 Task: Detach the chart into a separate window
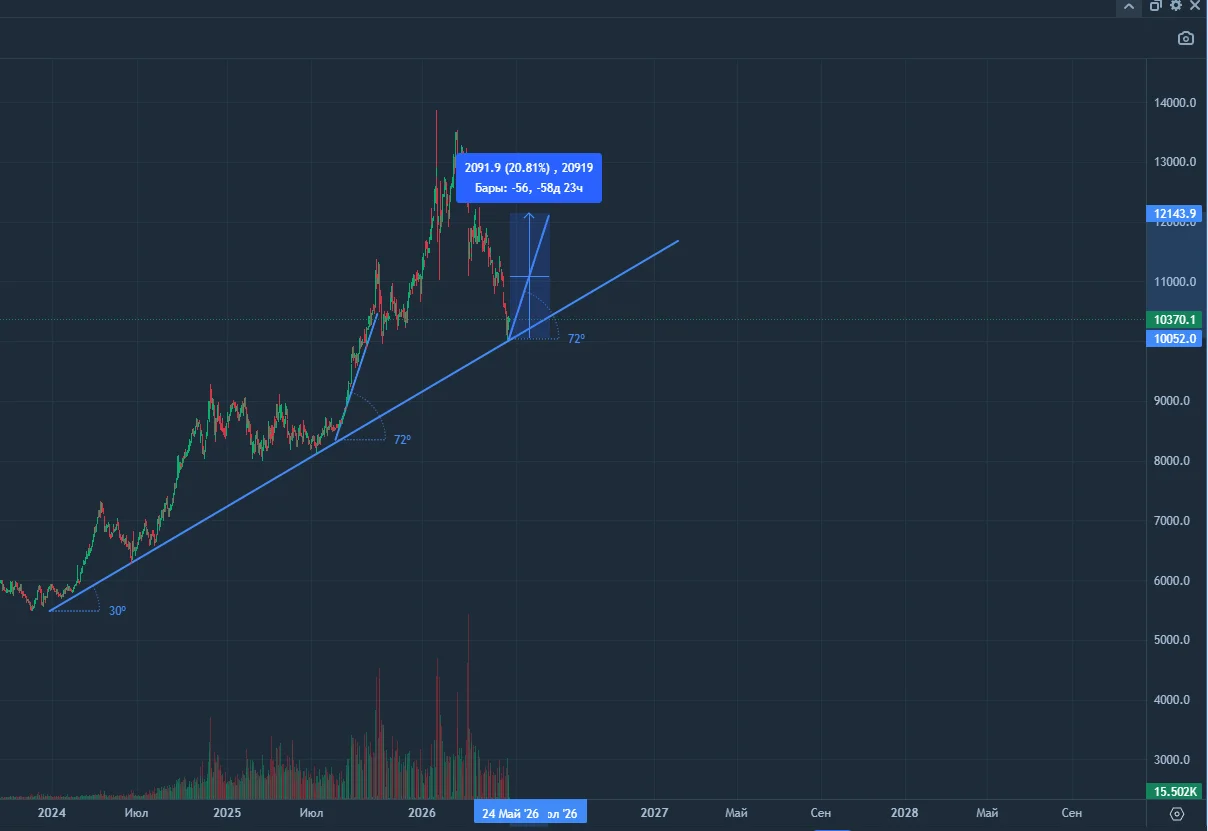point(1155,6)
